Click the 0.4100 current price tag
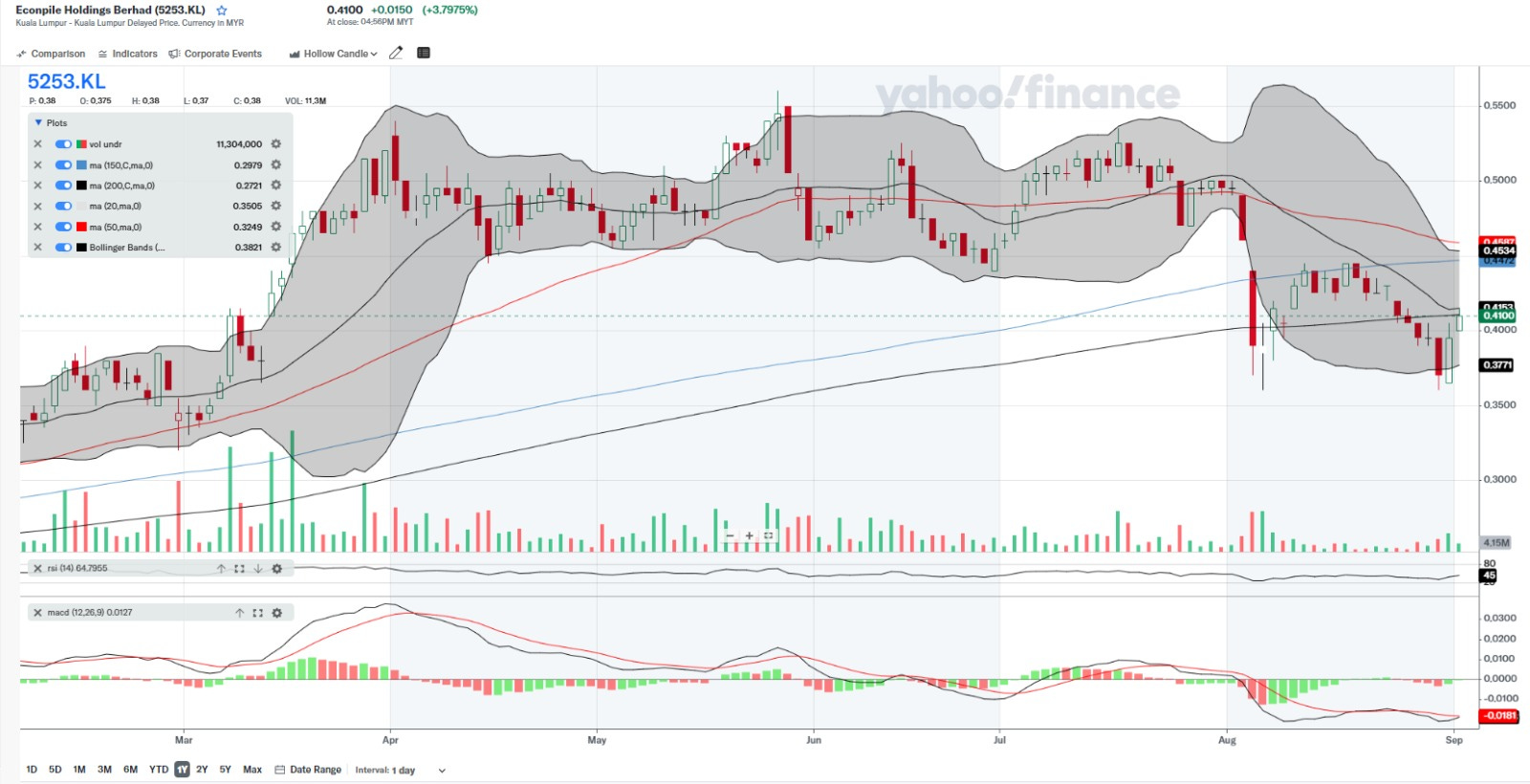 tap(1497, 316)
